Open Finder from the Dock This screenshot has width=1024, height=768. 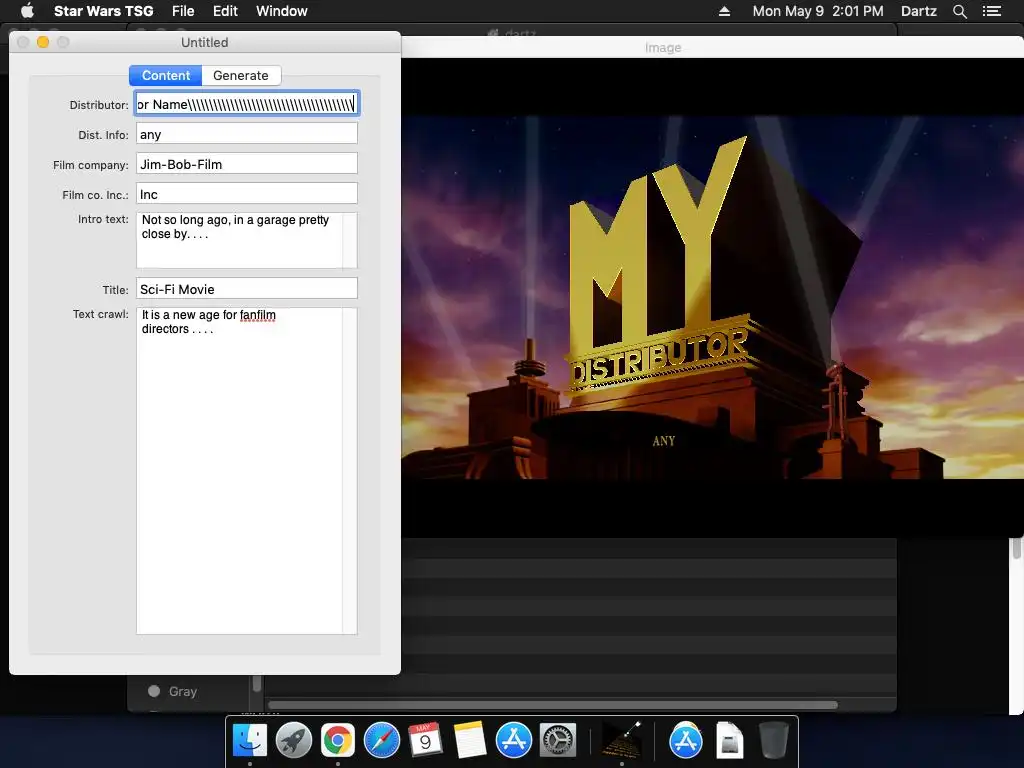coord(250,741)
